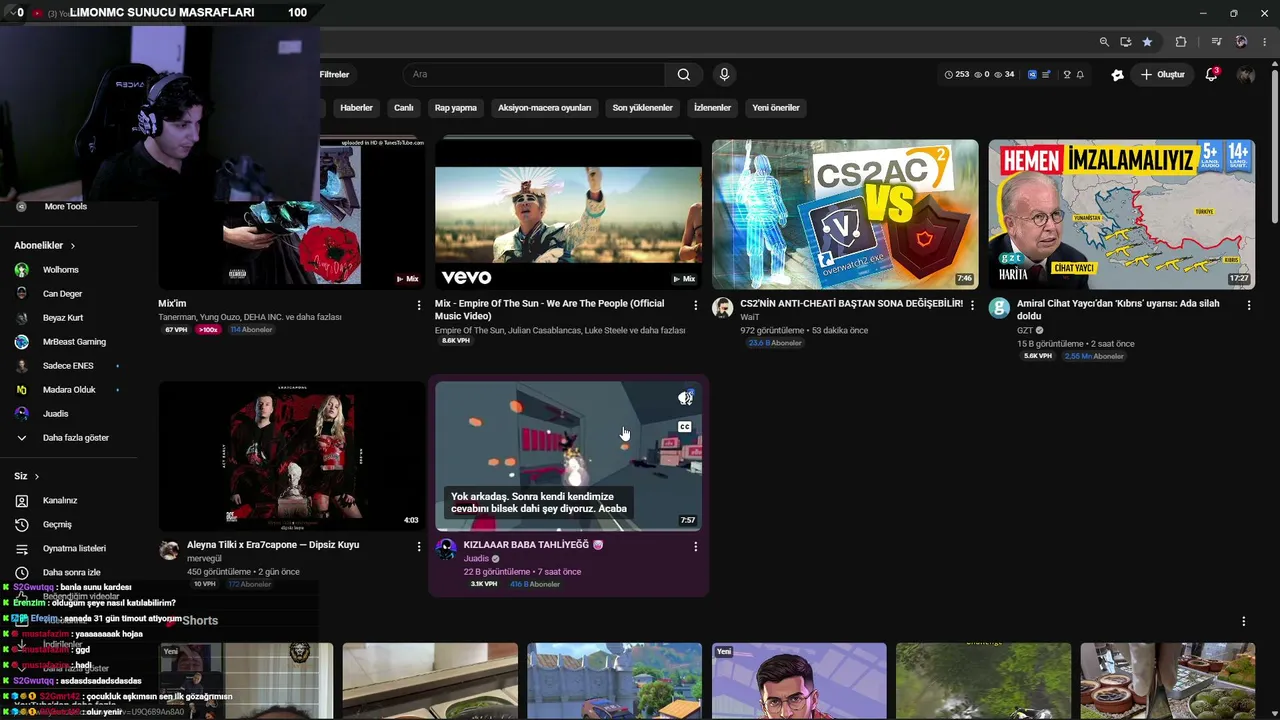Open Juadis channel avatar under video
The image size is (1280, 720).
446,549
